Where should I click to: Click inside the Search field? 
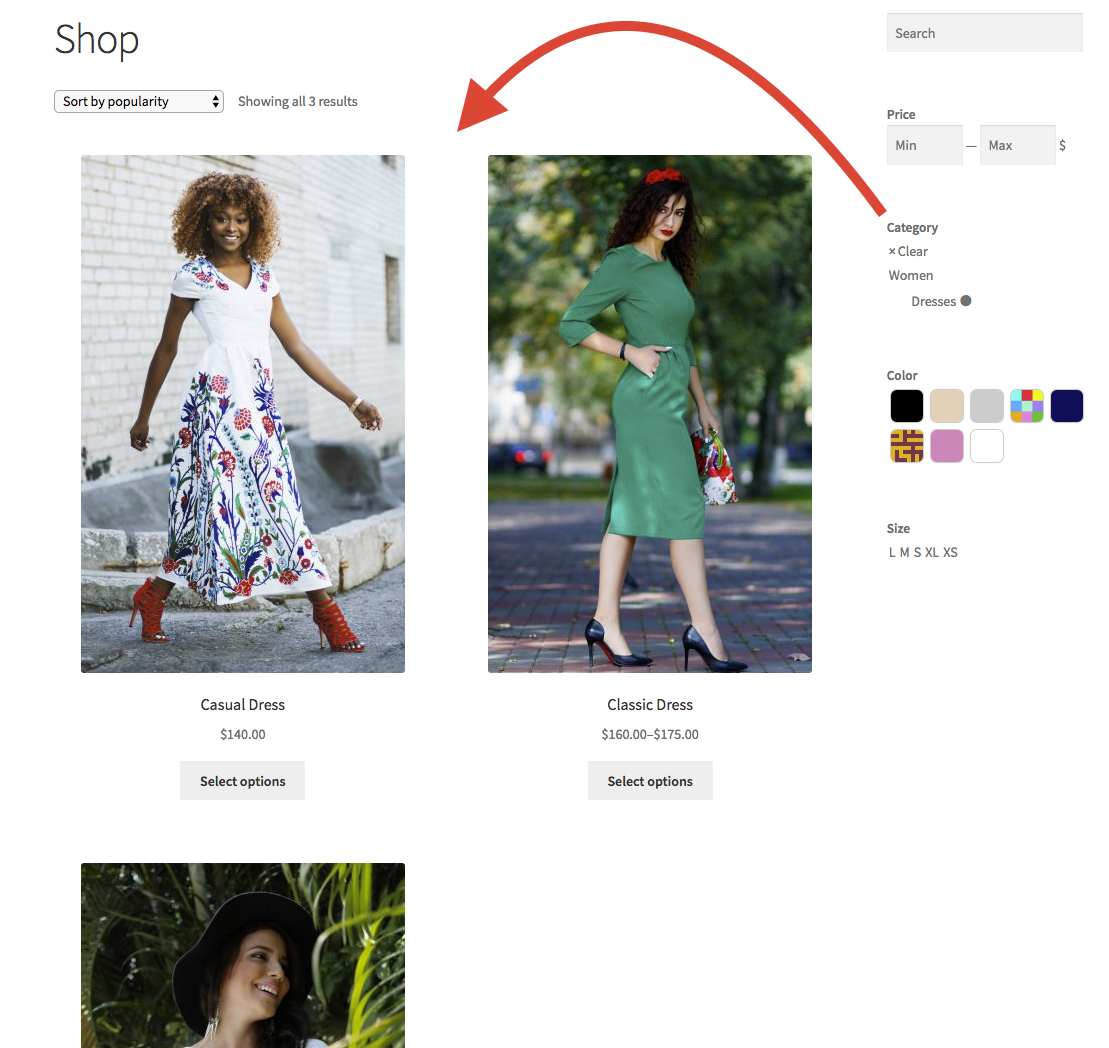point(984,32)
